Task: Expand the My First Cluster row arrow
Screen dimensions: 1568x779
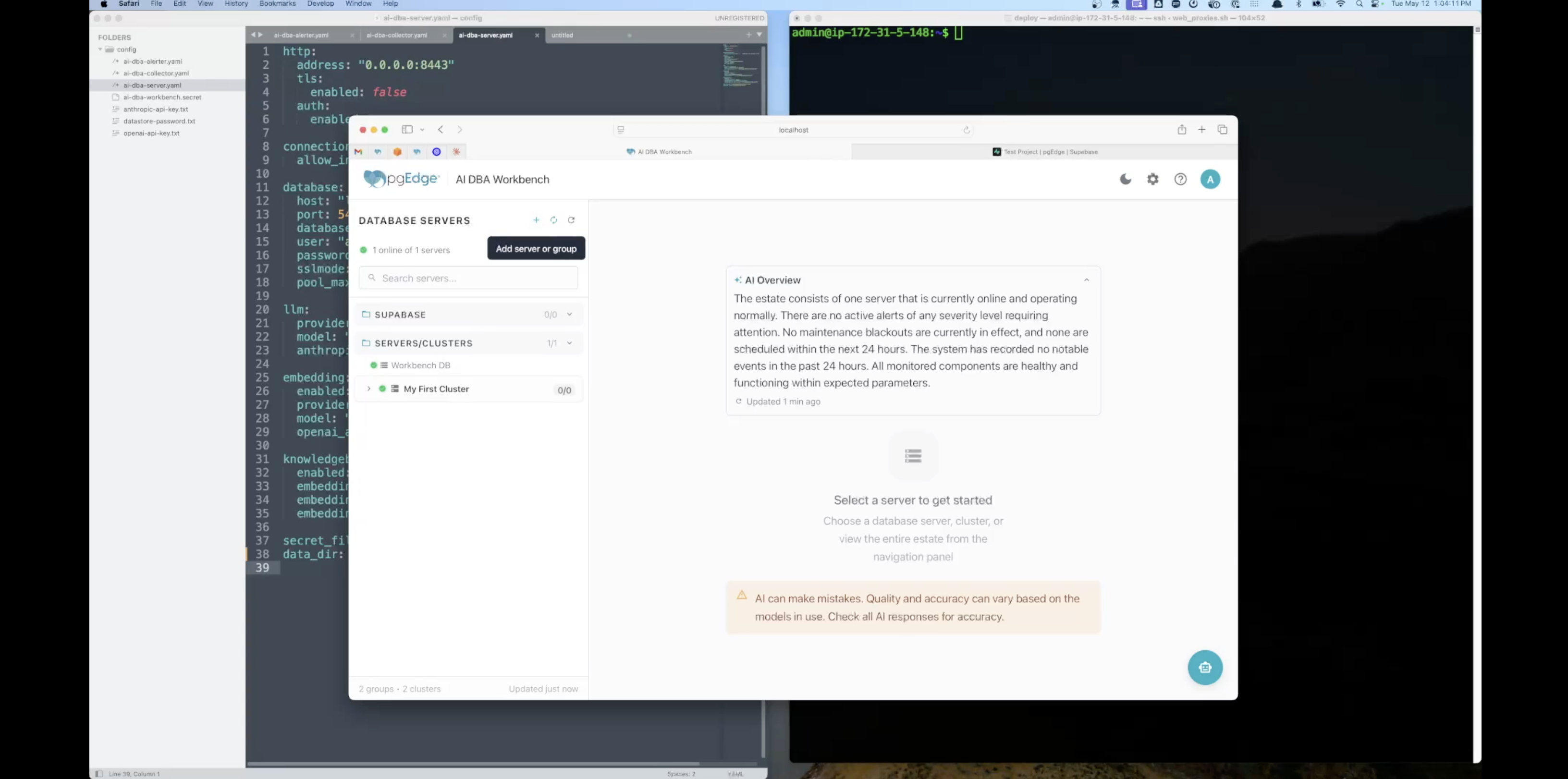Action: coord(368,389)
